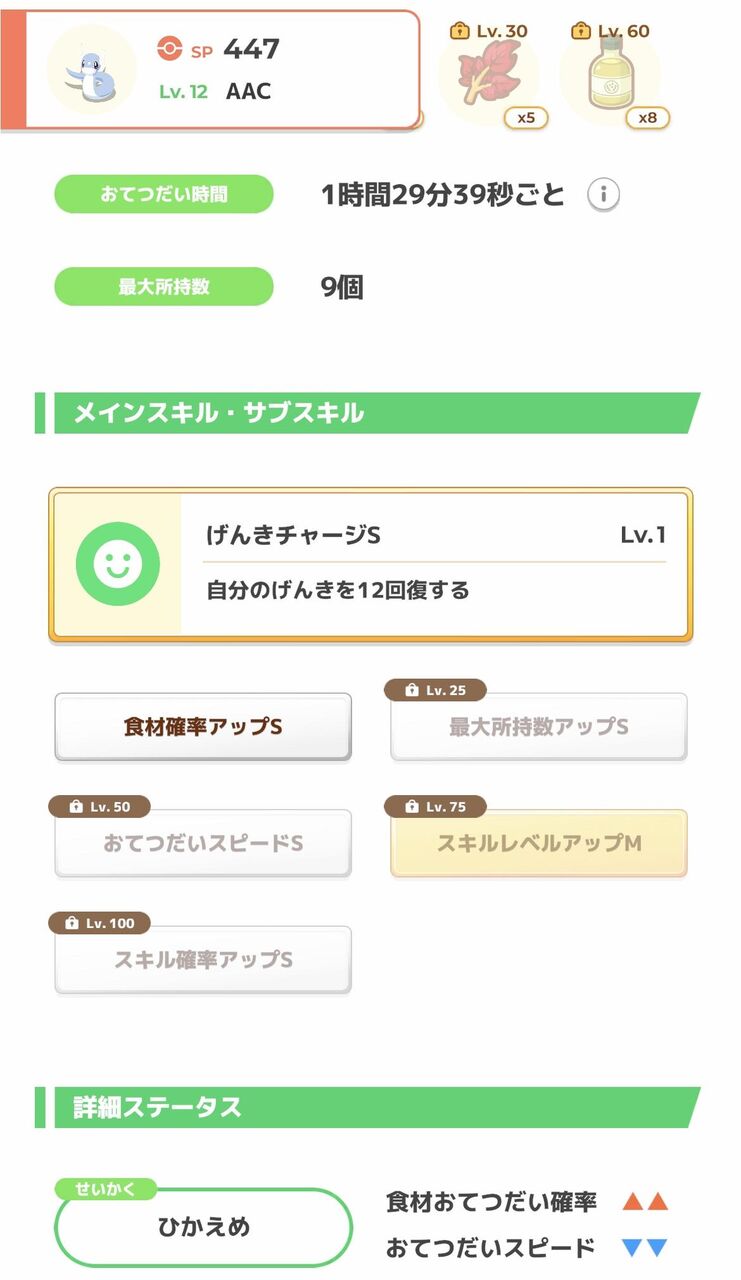Tap lock icon on Lv.100 badge

tap(71, 924)
